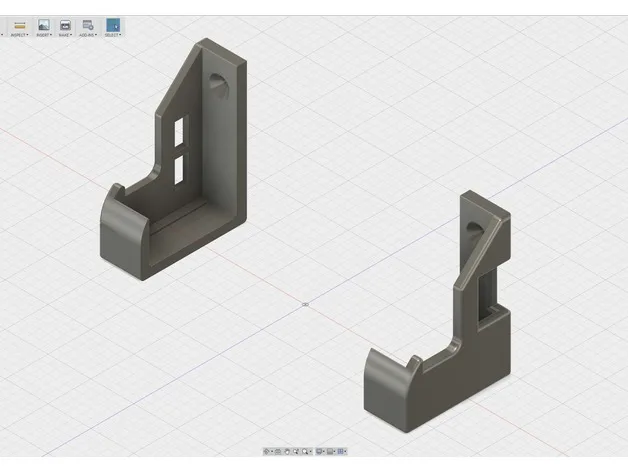Click the Add-Ins scripts icon
The image size is (628, 472).
[x=88, y=25]
